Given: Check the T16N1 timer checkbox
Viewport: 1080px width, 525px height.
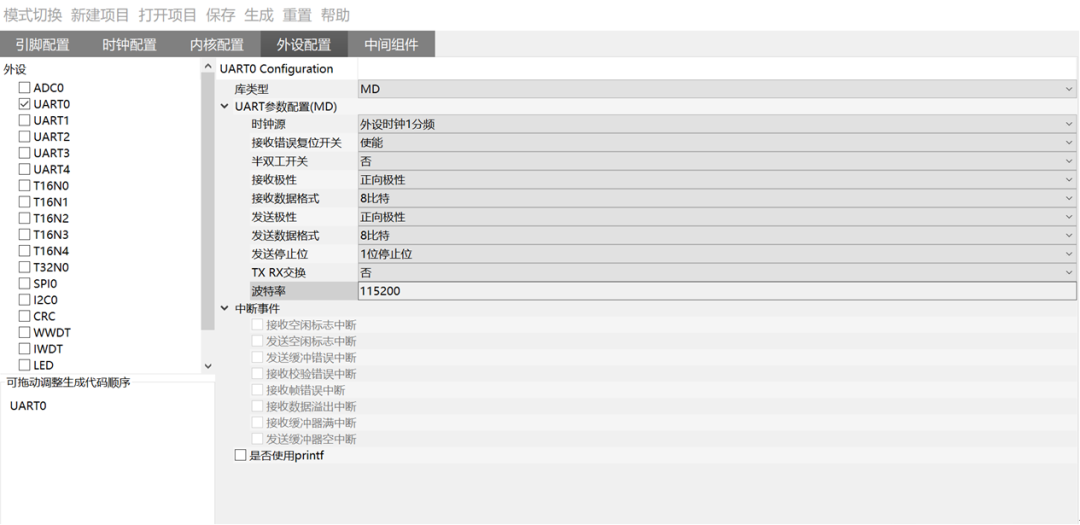Looking at the screenshot, I should (x=24, y=202).
